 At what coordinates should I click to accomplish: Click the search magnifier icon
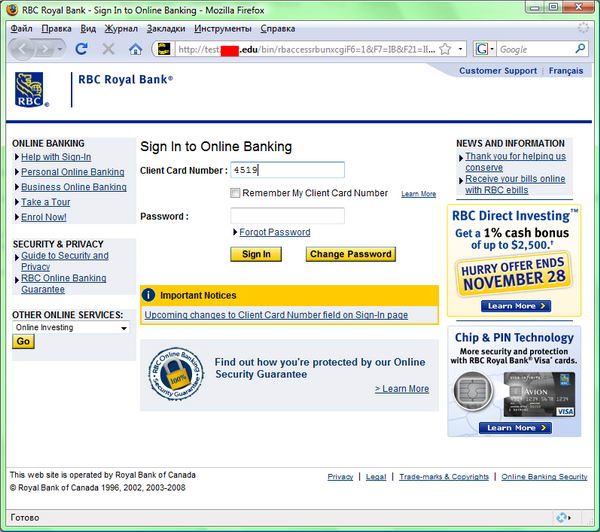click(580, 49)
